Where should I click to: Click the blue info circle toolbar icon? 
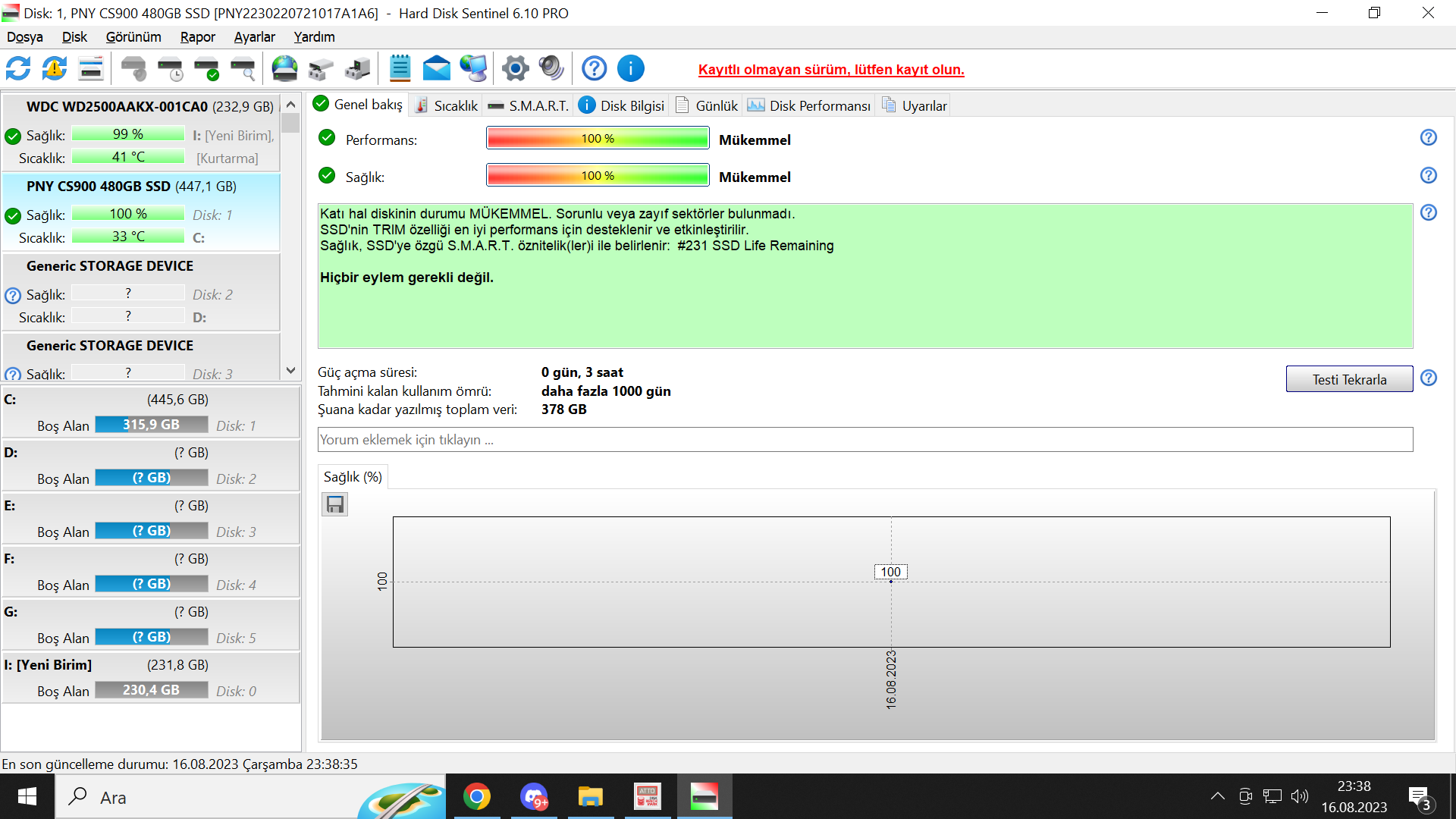point(630,69)
